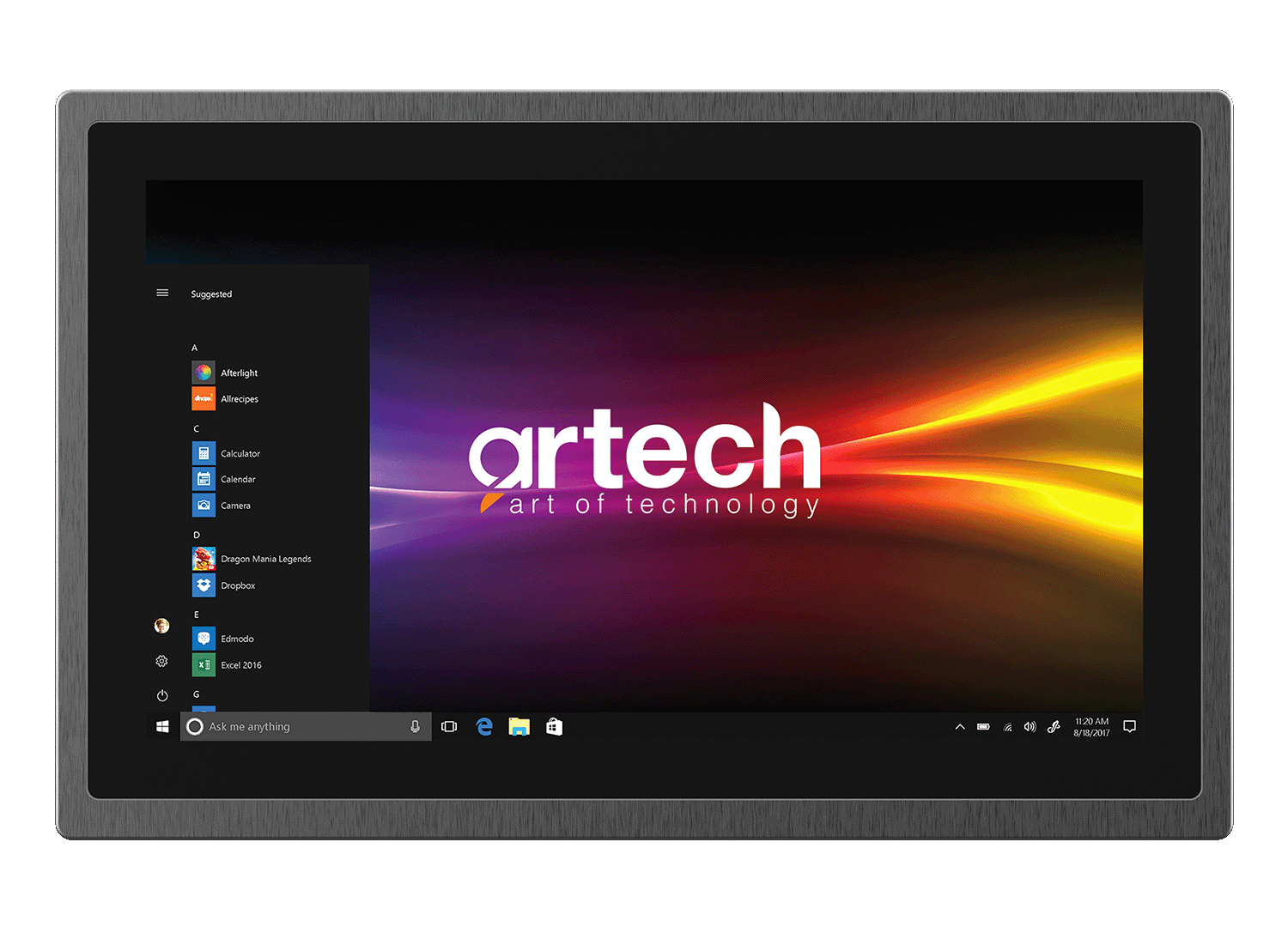This screenshot has height=927, width=1288.
Task: Open the volume control in the tray
Action: [x=1030, y=727]
